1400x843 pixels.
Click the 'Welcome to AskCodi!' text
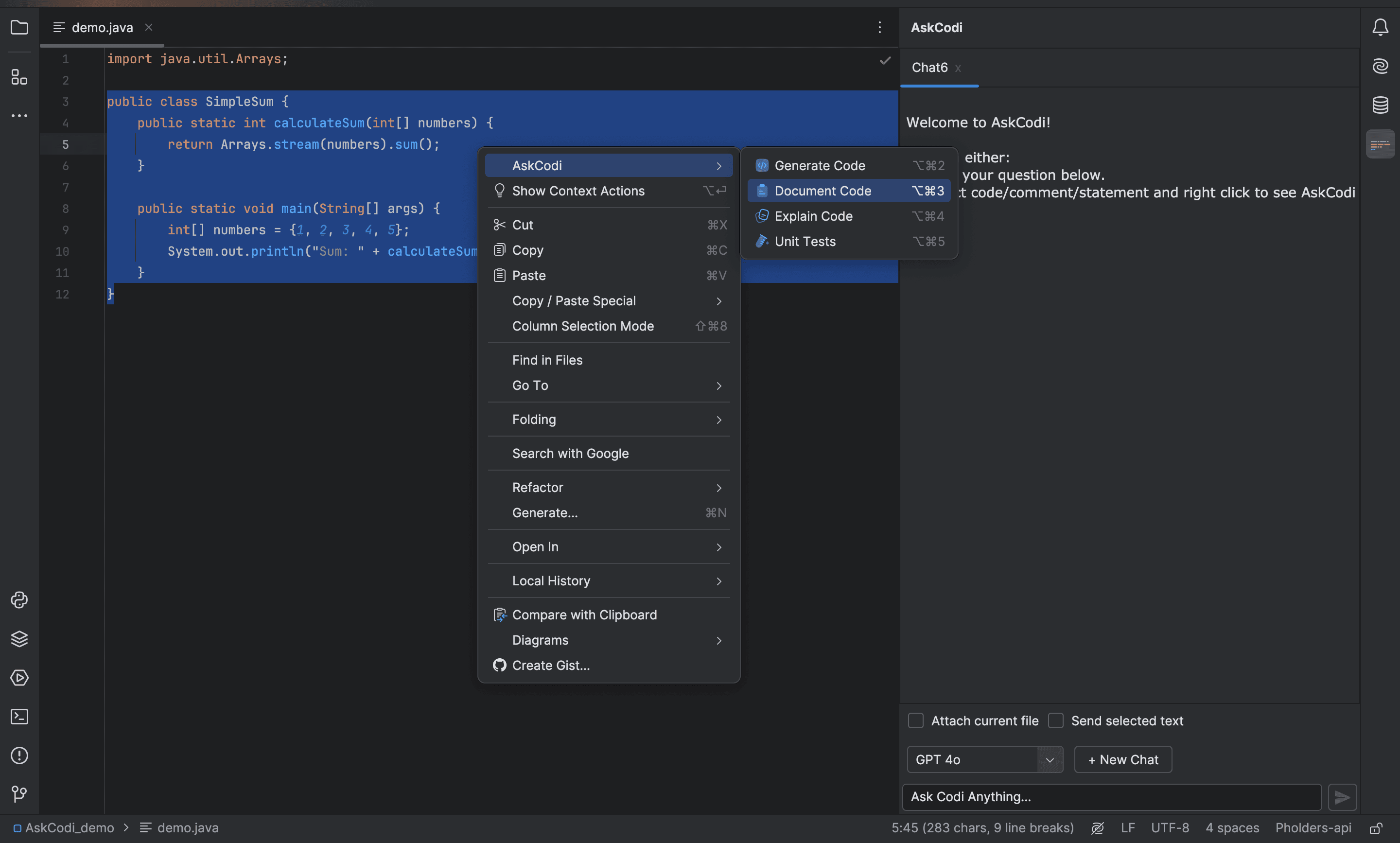pyautogui.click(x=978, y=122)
